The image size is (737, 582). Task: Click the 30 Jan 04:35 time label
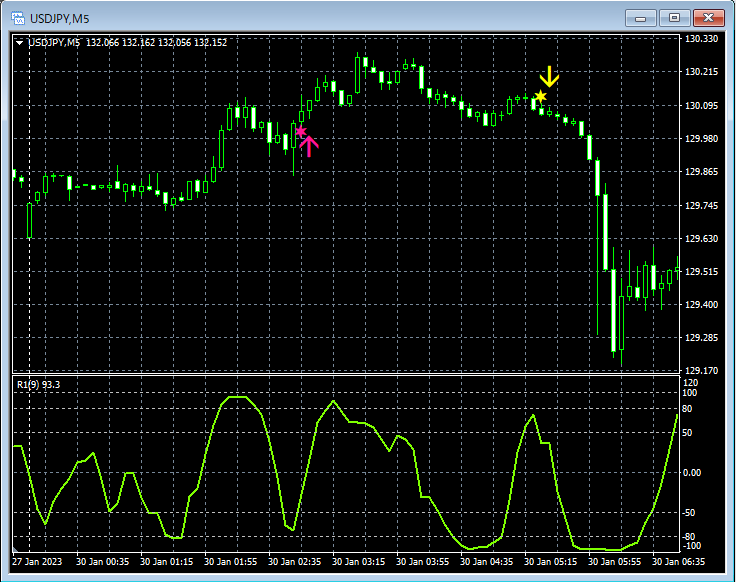(486, 561)
